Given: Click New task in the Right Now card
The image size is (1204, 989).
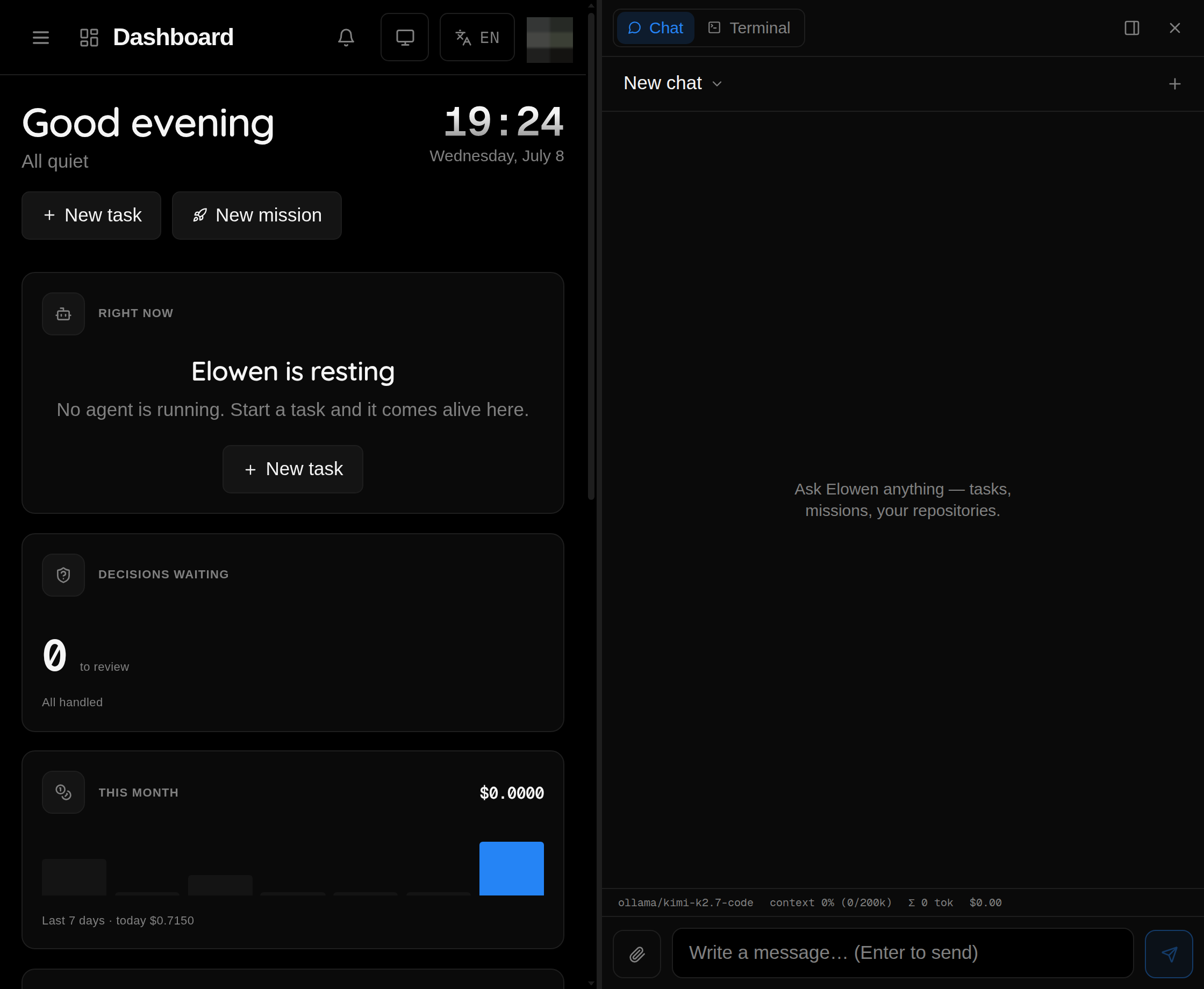Looking at the screenshot, I should 293,469.
